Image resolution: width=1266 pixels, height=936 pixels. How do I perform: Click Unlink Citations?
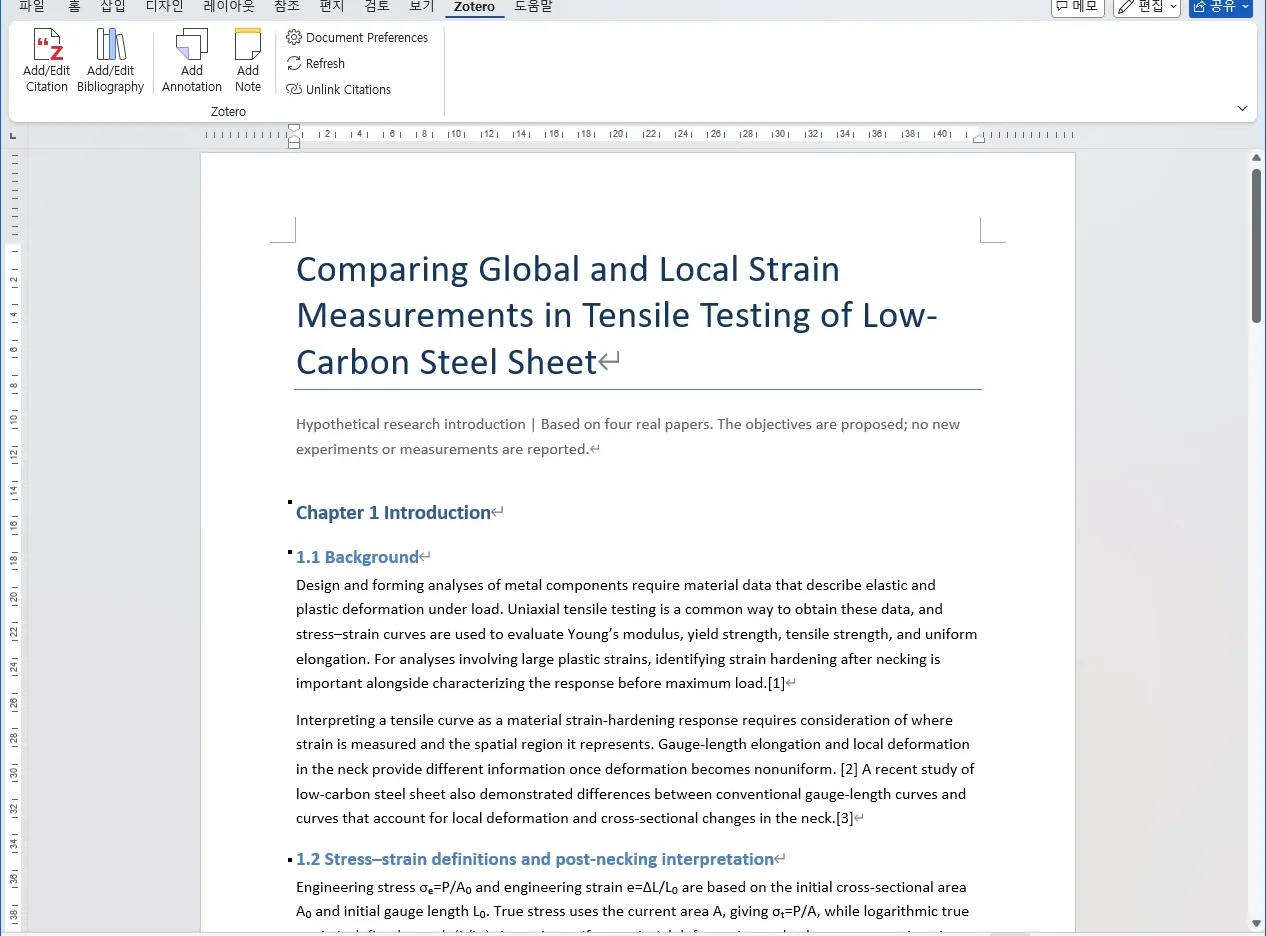pos(339,90)
